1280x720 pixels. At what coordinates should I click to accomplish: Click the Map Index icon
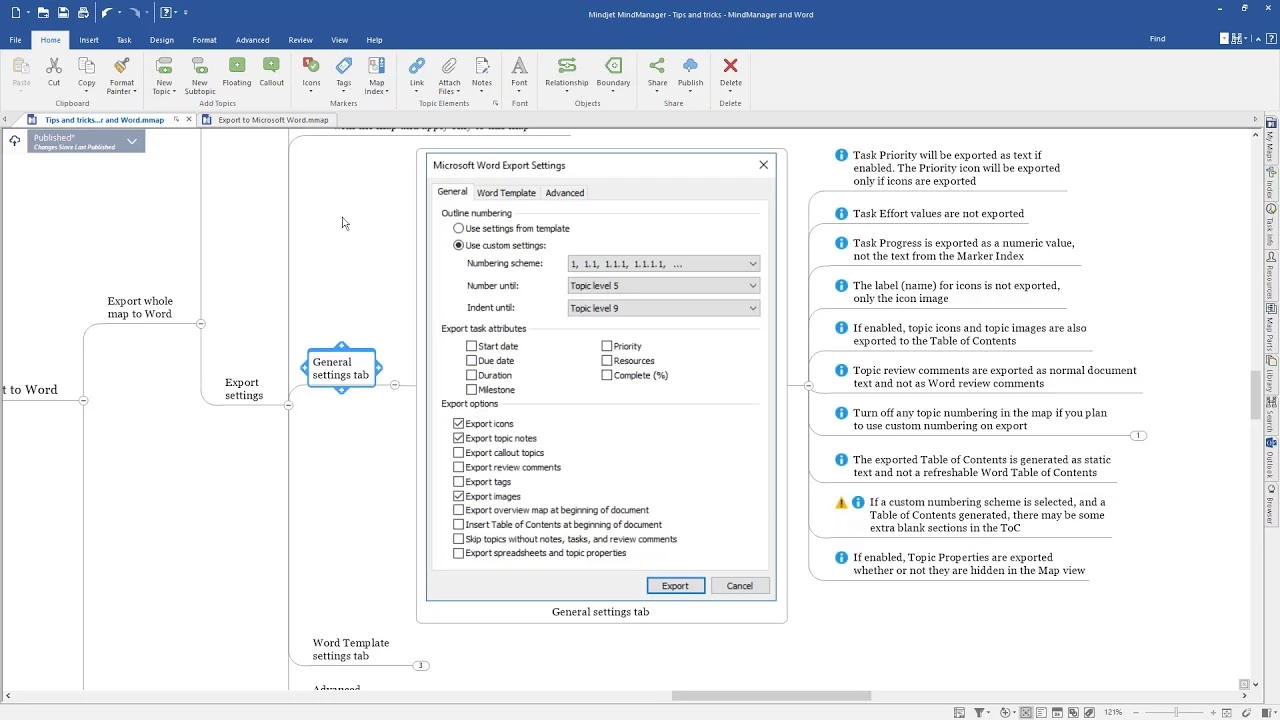point(377,66)
